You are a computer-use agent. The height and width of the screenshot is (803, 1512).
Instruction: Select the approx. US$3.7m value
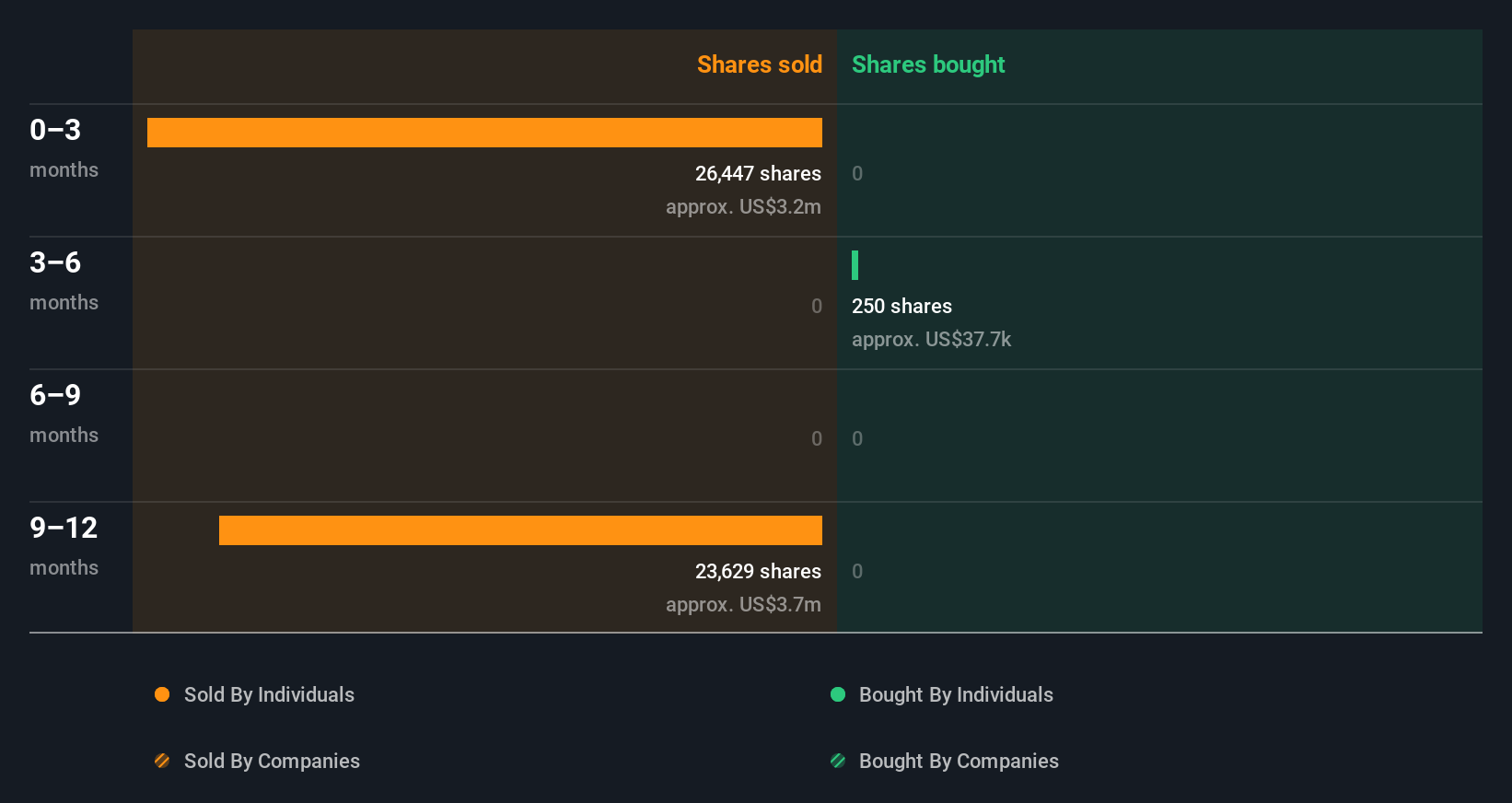pos(743,604)
